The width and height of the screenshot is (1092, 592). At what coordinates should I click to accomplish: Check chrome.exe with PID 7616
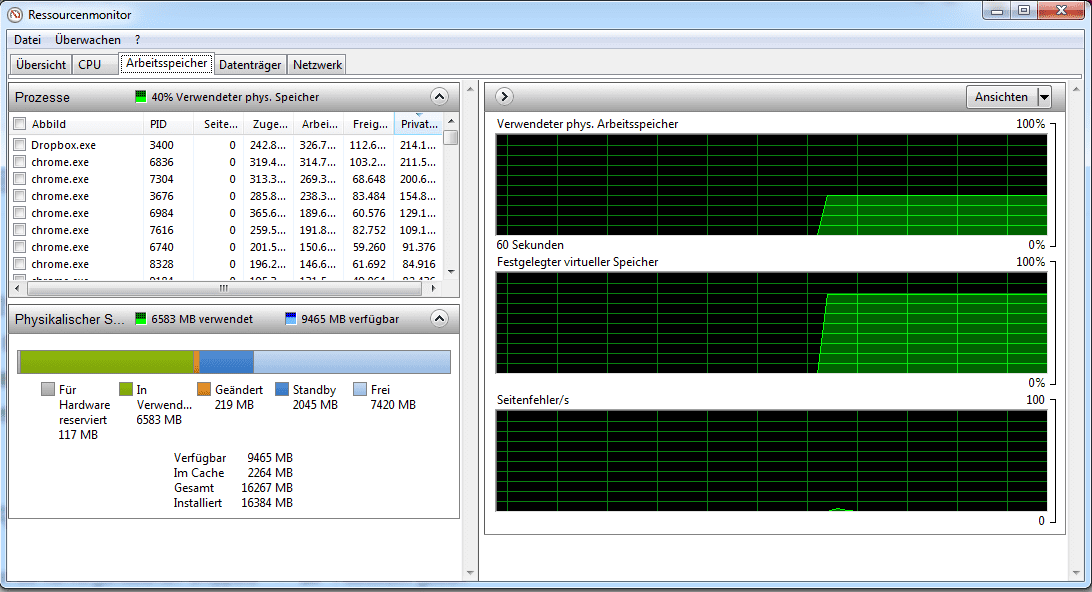[x=20, y=230]
